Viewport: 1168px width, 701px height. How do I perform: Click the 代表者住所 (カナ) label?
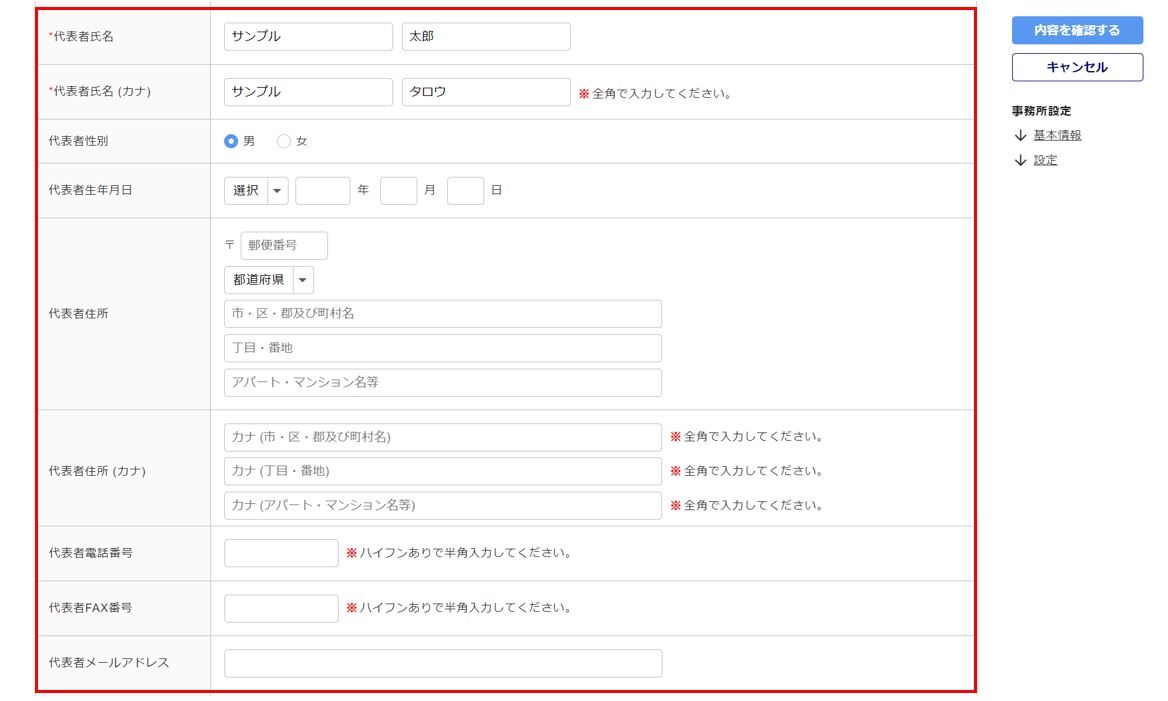(x=97, y=471)
